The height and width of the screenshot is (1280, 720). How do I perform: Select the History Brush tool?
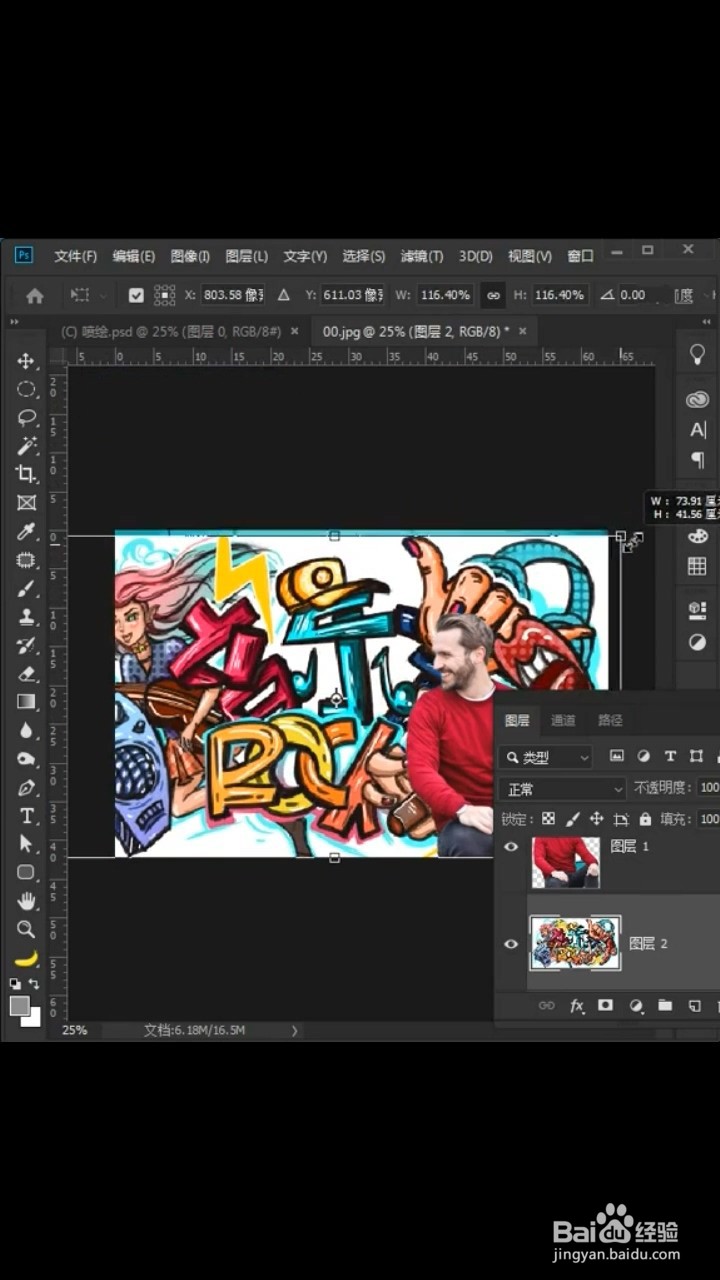pyautogui.click(x=26, y=645)
